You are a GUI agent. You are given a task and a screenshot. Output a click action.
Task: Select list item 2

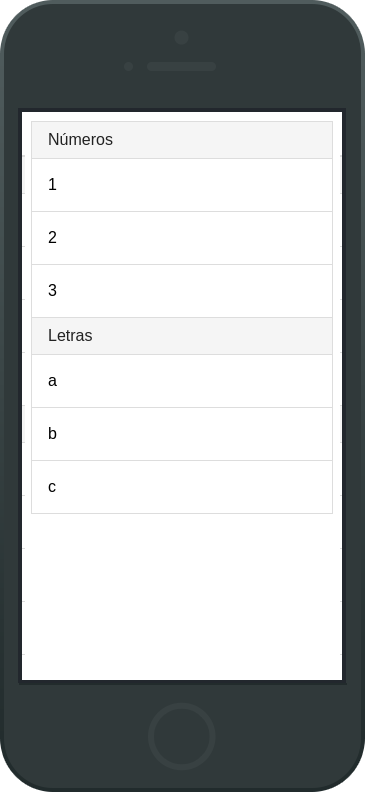[x=182, y=238]
